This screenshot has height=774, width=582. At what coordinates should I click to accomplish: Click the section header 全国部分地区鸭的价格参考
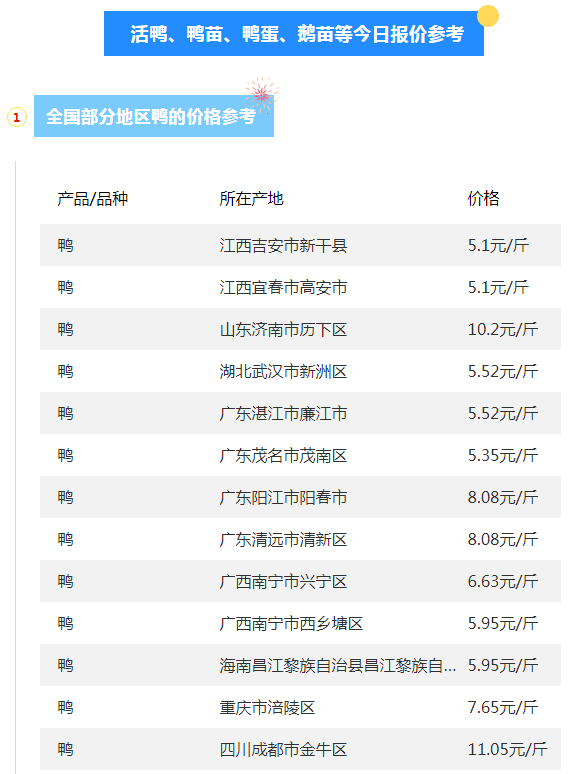pos(154,116)
